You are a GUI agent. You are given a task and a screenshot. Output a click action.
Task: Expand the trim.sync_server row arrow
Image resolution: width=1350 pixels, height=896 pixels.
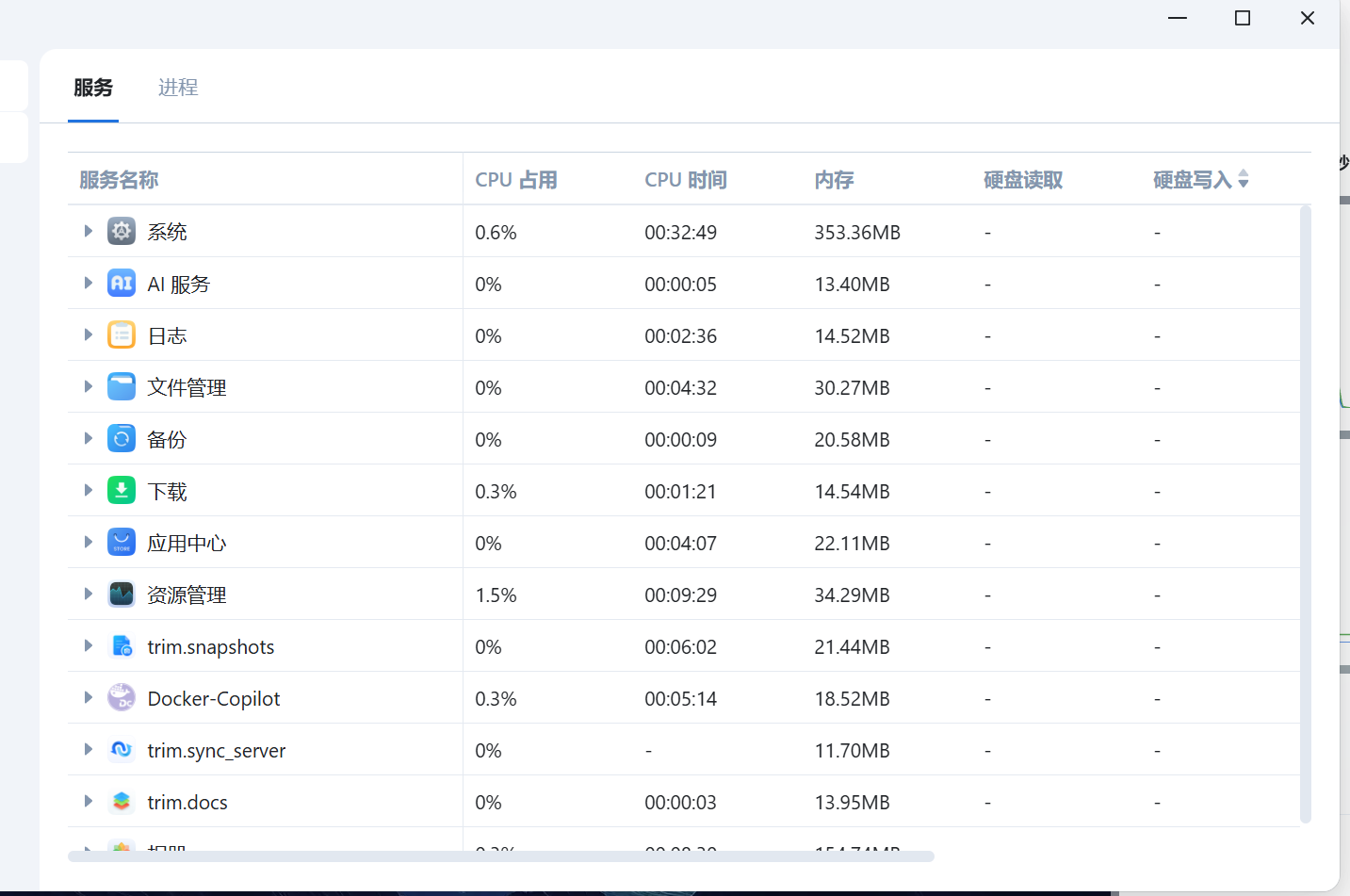(x=88, y=749)
